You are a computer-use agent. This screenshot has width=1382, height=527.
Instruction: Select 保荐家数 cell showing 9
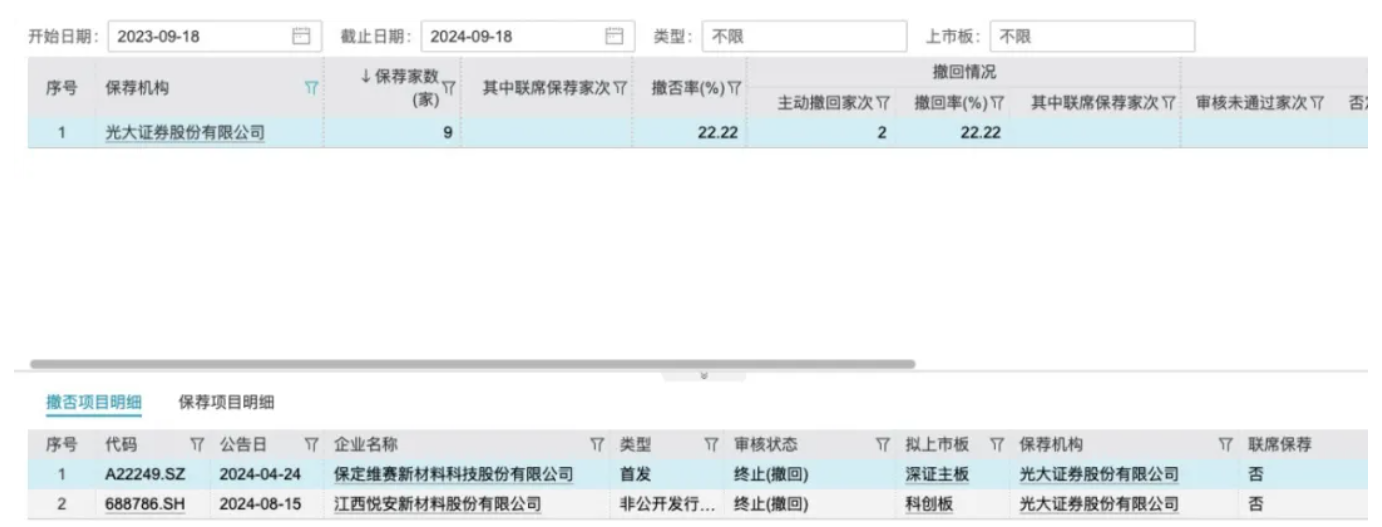[x=393, y=132]
